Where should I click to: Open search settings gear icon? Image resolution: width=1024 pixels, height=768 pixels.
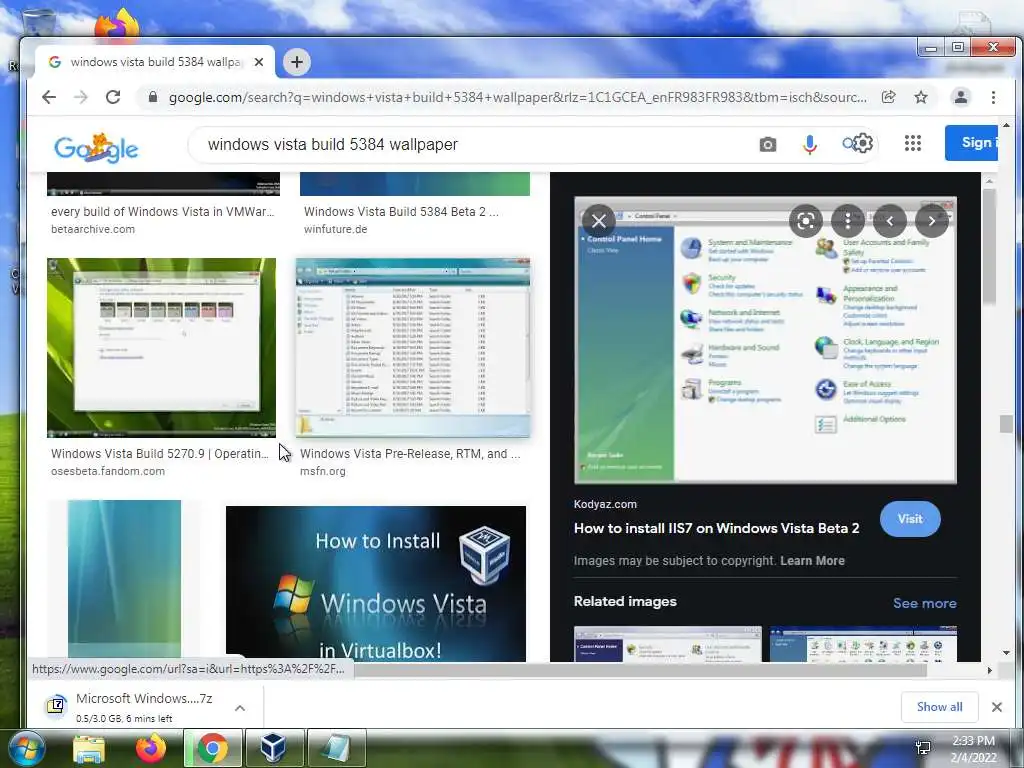863,143
